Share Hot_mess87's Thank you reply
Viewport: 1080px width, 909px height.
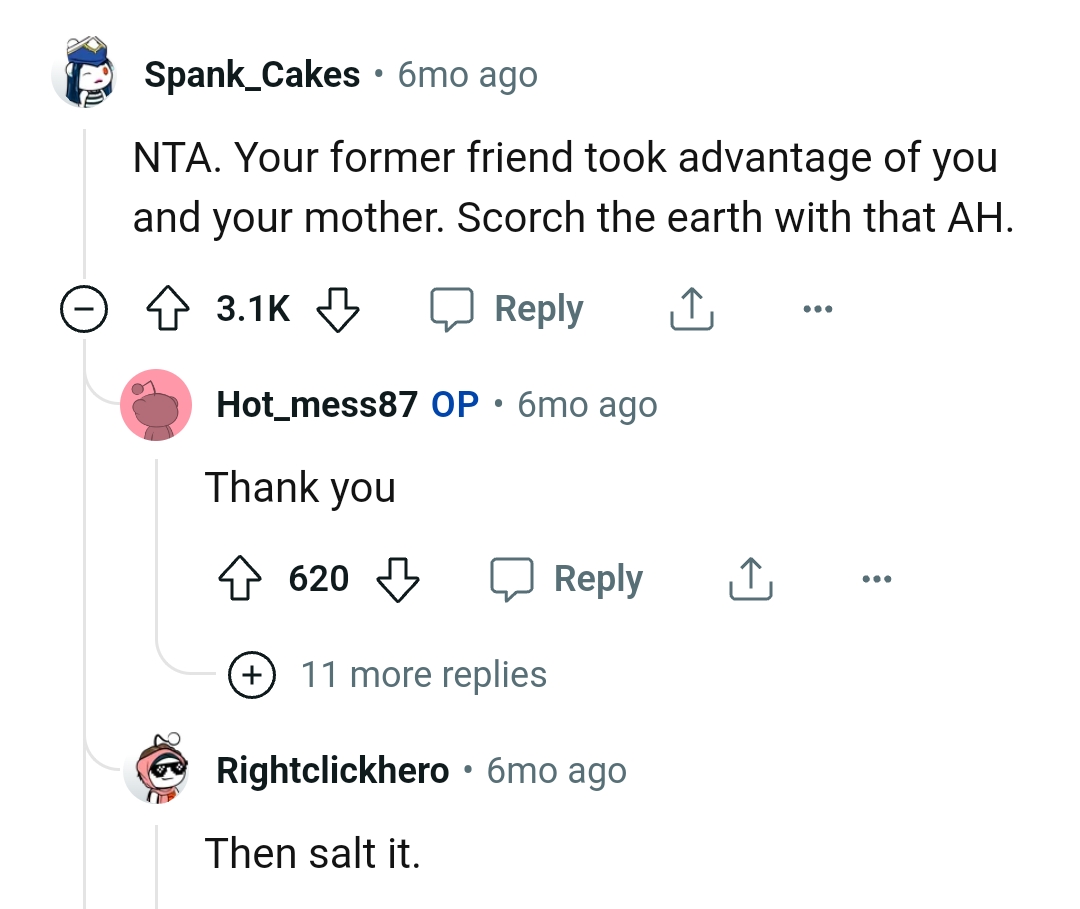pyautogui.click(x=751, y=579)
